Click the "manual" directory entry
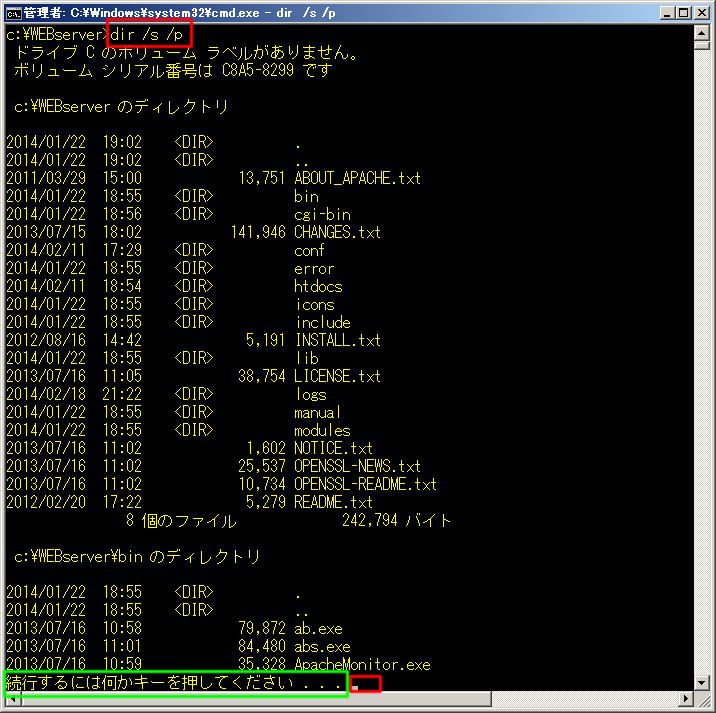The image size is (716, 713). point(317,412)
